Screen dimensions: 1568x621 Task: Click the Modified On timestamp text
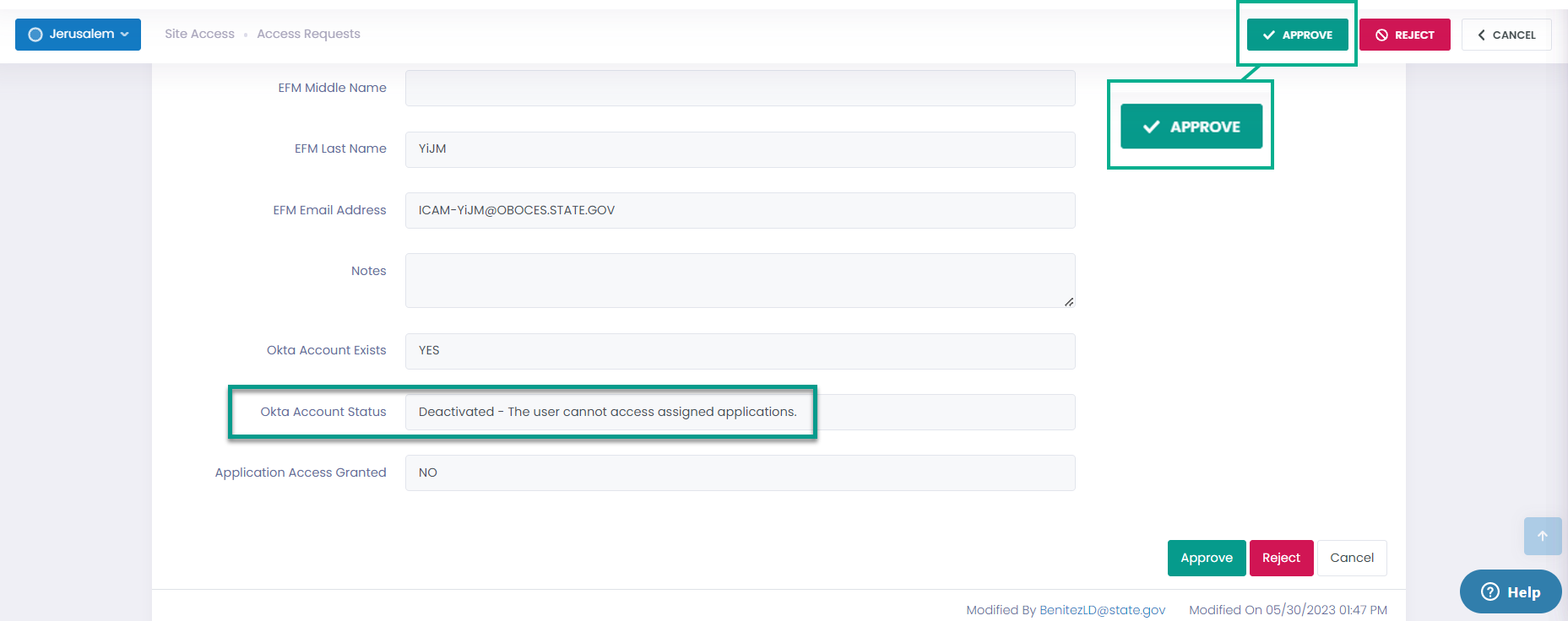(x=1288, y=610)
